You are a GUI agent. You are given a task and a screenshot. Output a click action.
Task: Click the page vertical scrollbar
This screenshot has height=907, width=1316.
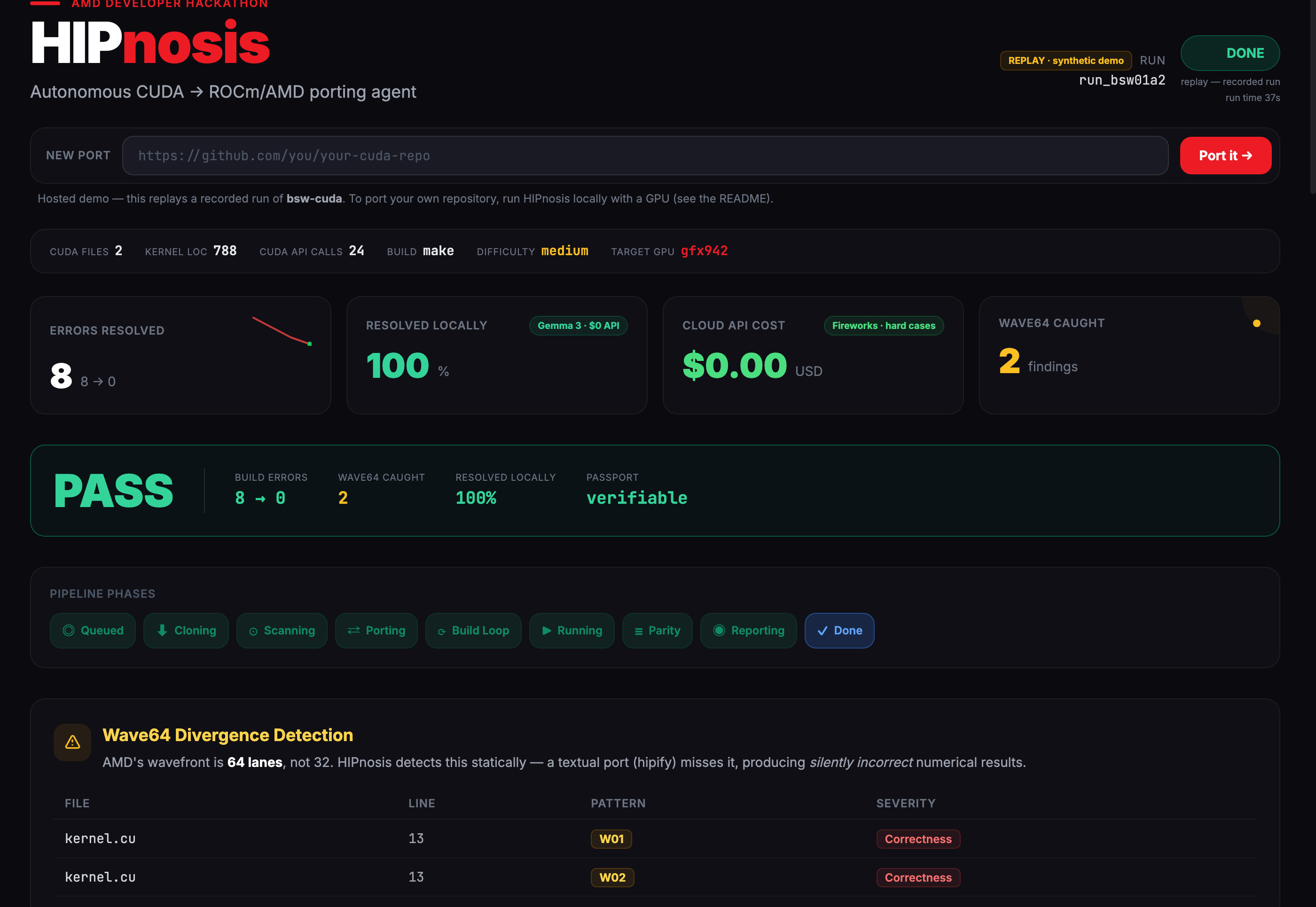(1313, 97)
